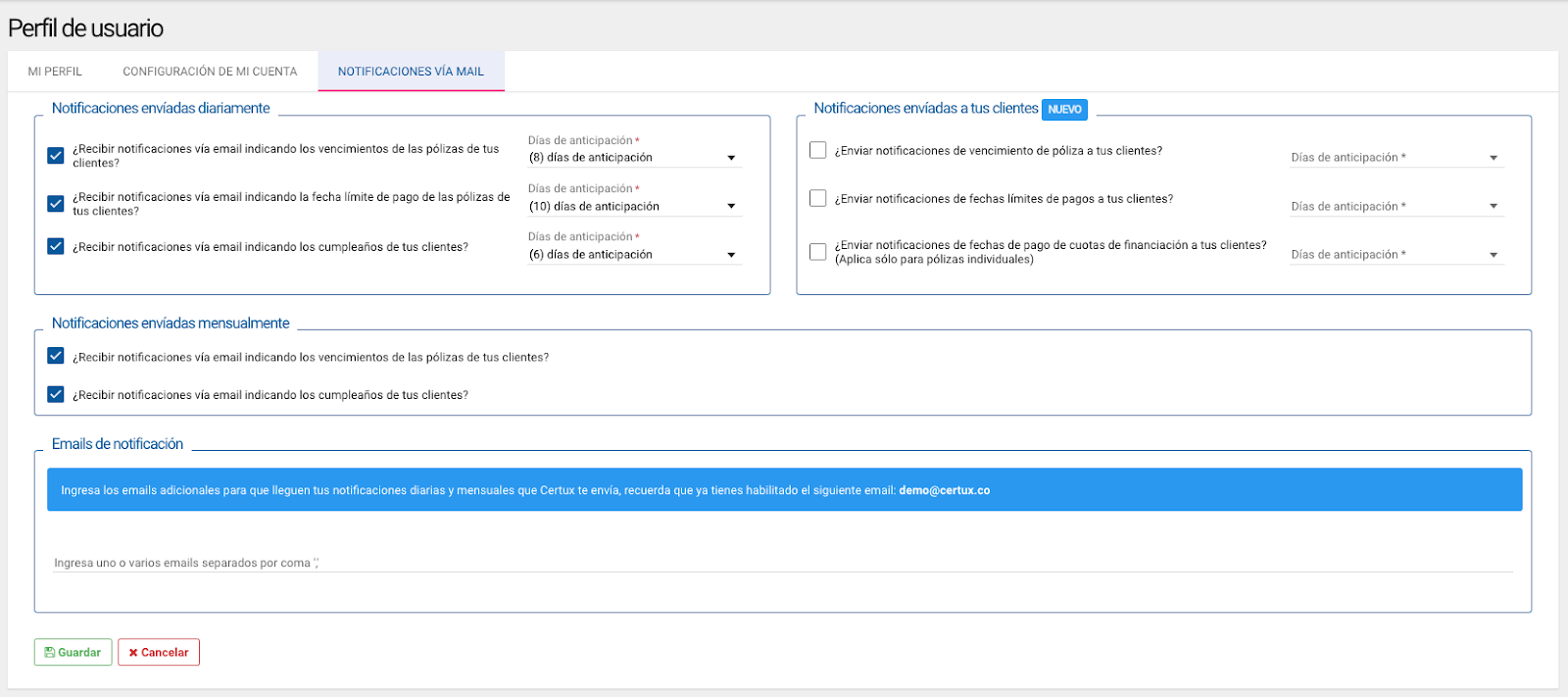Open the (10) días de anticipación dropdown
Image resolution: width=1568 pixels, height=697 pixels.
(x=634, y=207)
